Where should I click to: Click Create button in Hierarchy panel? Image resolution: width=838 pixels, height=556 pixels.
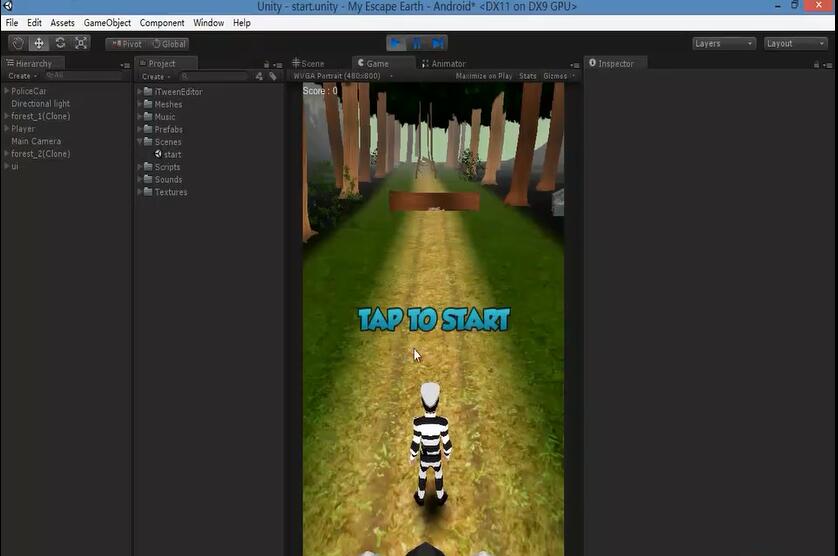coord(21,76)
